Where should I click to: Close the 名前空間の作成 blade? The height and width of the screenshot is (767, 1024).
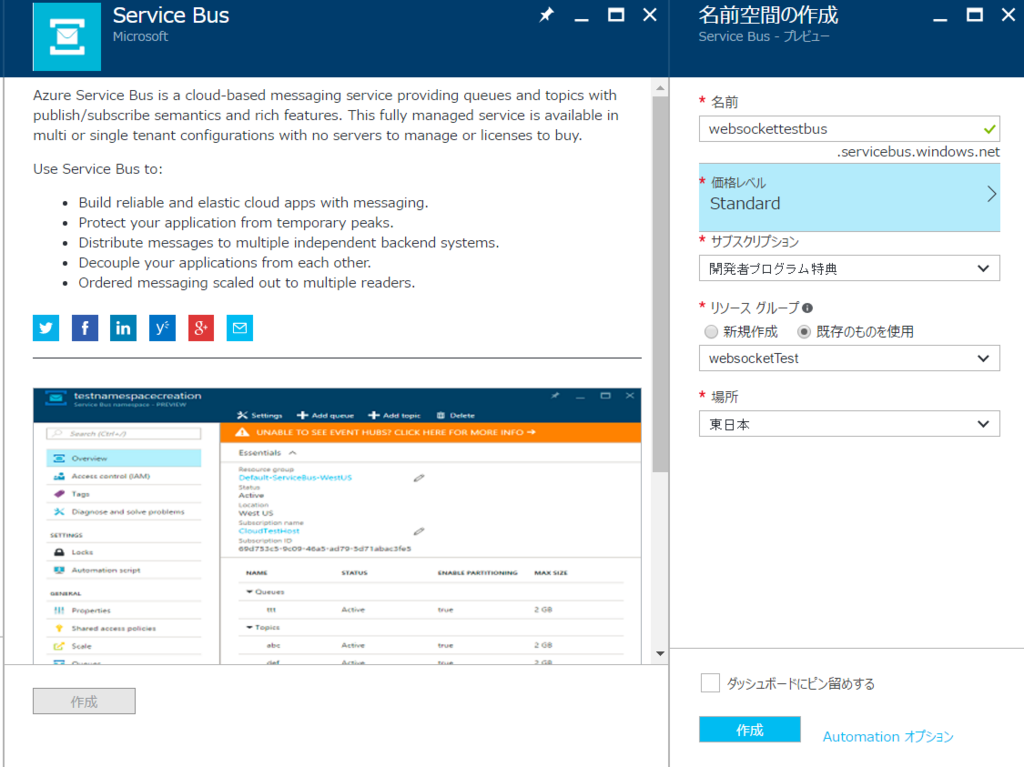pyautogui.click(x=1008, y=14)
